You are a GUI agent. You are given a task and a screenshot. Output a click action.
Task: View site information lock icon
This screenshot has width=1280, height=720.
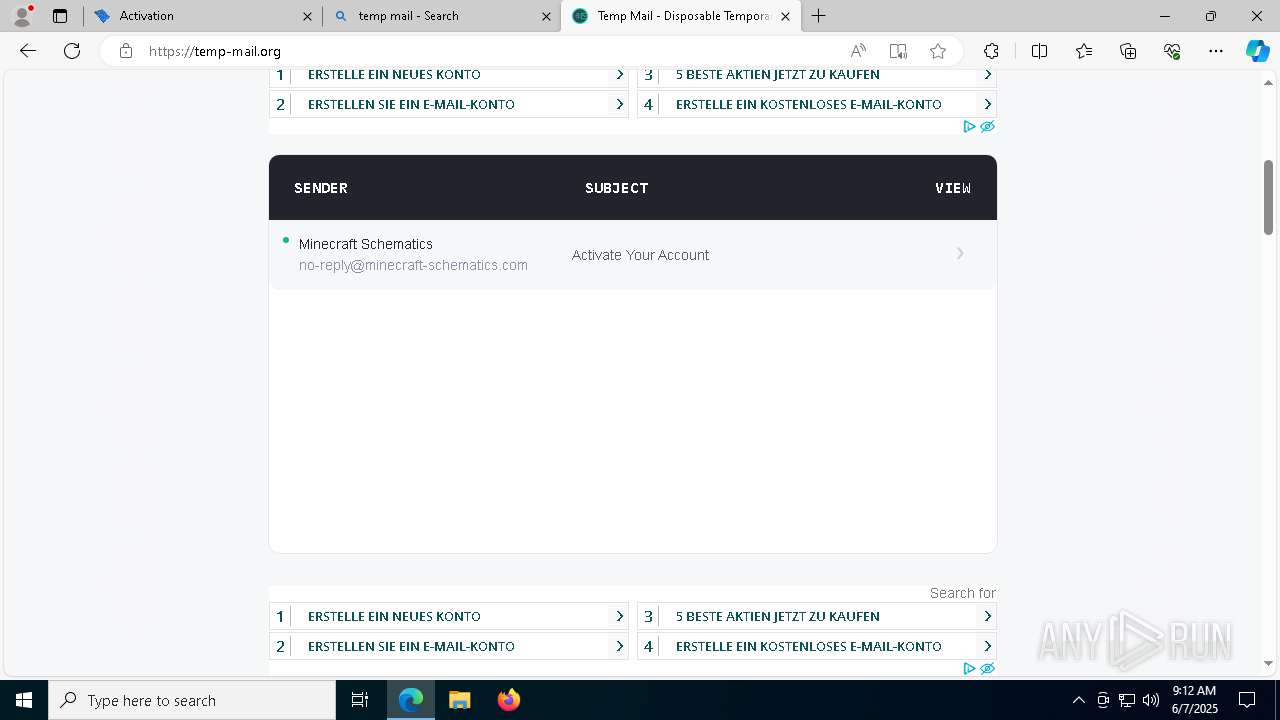tap(126, 51)
